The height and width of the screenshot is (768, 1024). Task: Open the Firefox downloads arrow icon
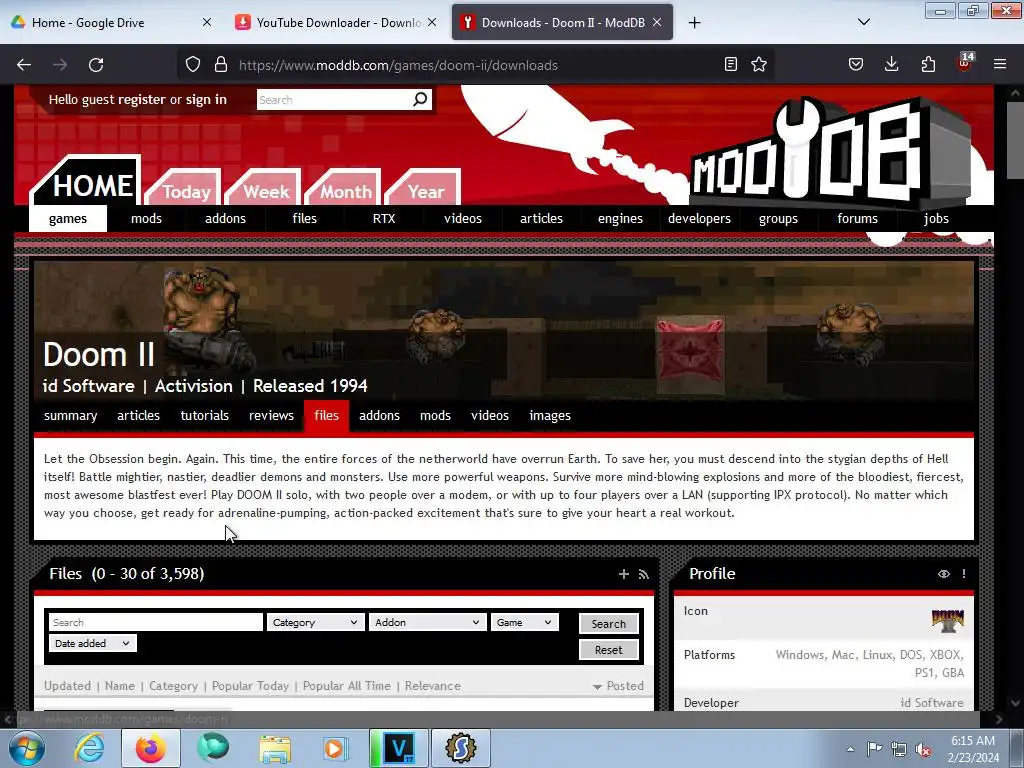[891, 64]
